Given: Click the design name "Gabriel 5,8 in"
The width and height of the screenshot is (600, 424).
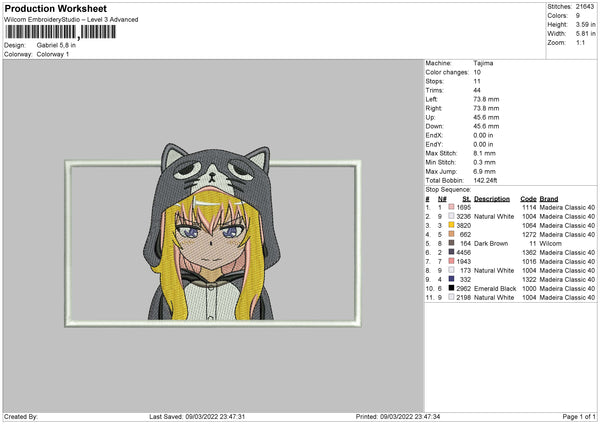Looking at the screenshot, I should (x=56, y=45).
